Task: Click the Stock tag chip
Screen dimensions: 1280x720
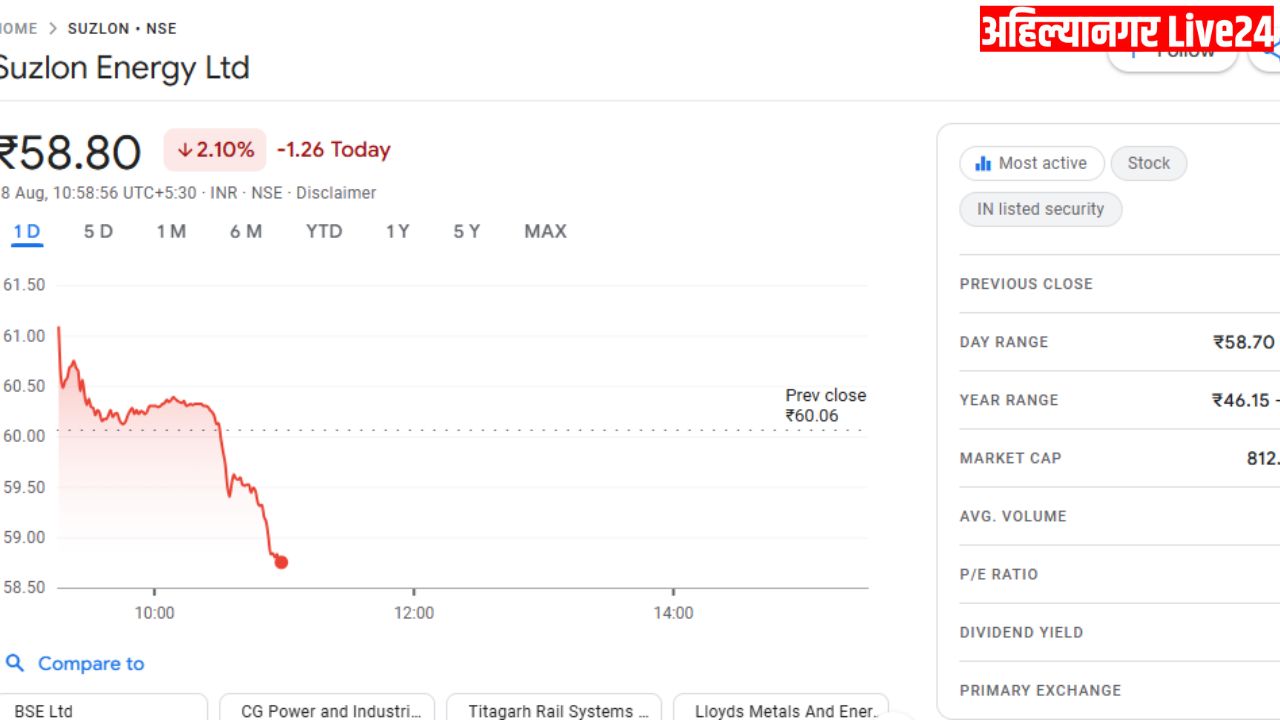Action: coord(1148,163)
